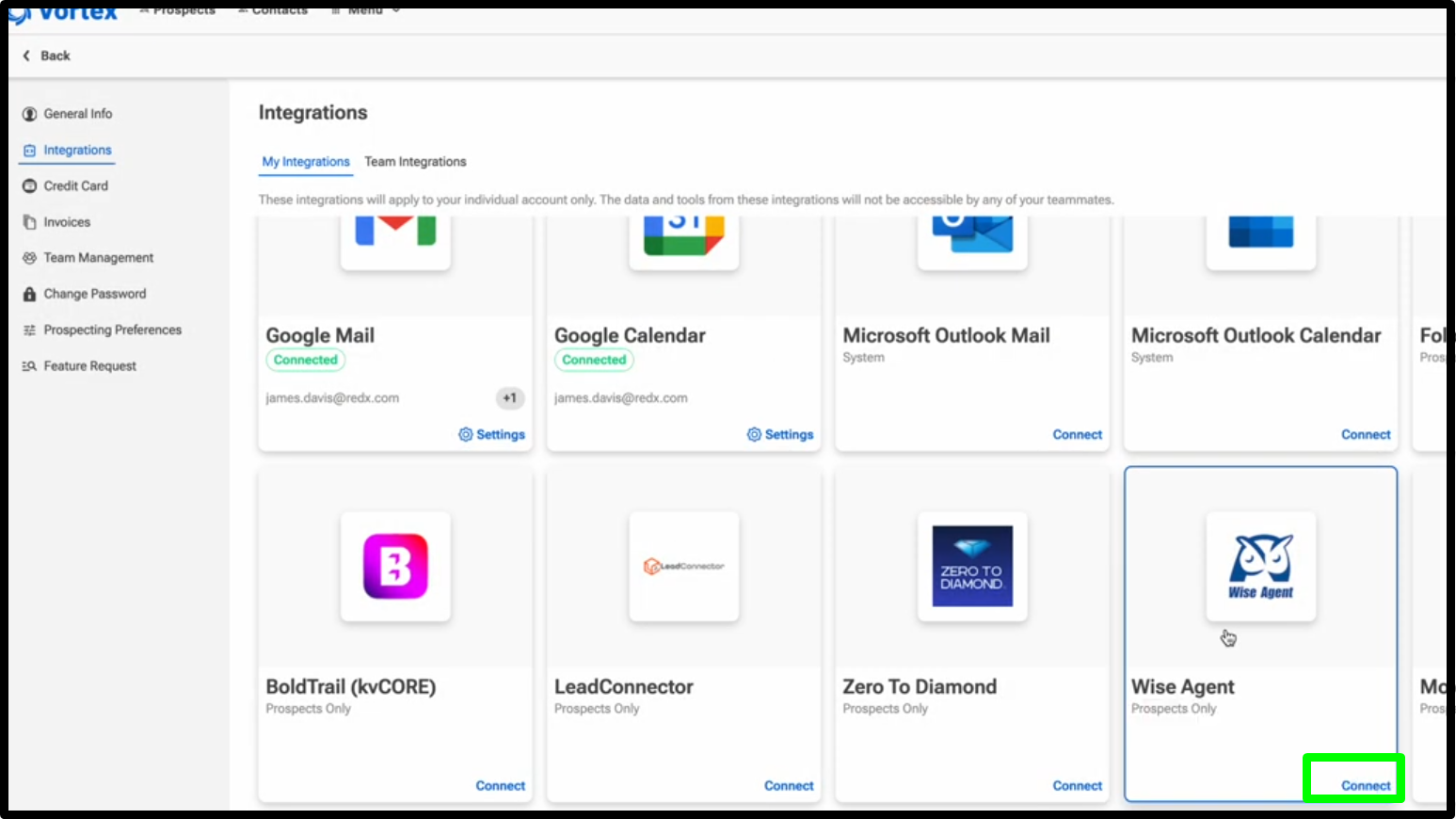This screenshot has width=1456, height=819.
Task: Connect Microsoft Outlook Calendar
Action: tap(1366, 435)
